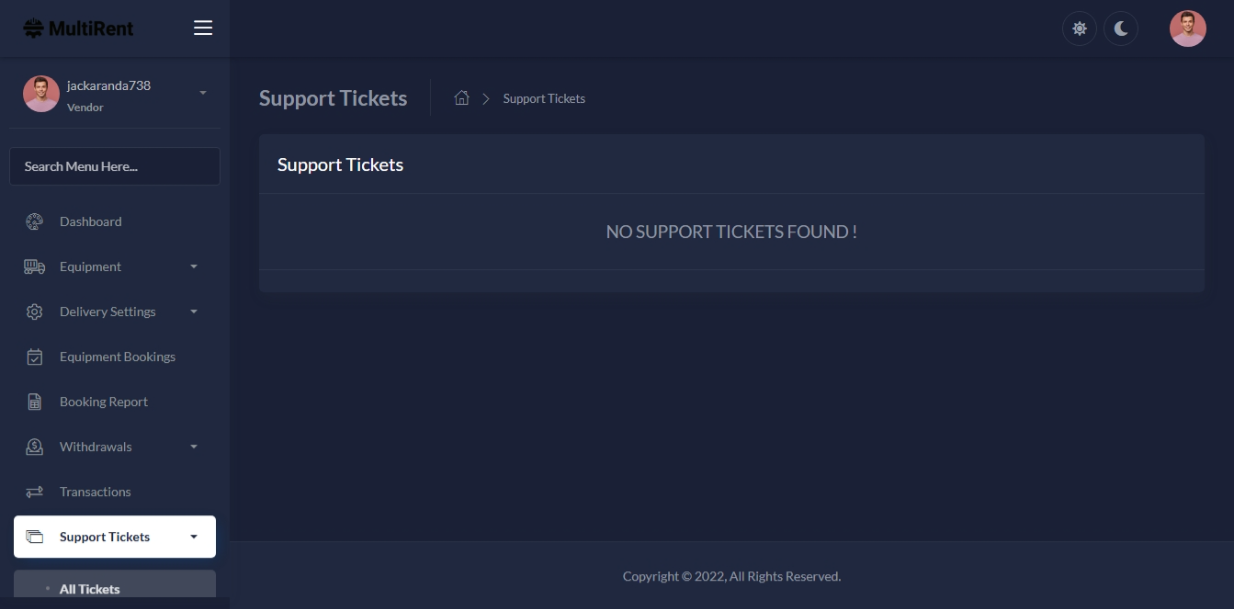The height and width of the screenshot is (609, 1234).
Task: Open the theme settings gear icon
Action: [1079, 29]
